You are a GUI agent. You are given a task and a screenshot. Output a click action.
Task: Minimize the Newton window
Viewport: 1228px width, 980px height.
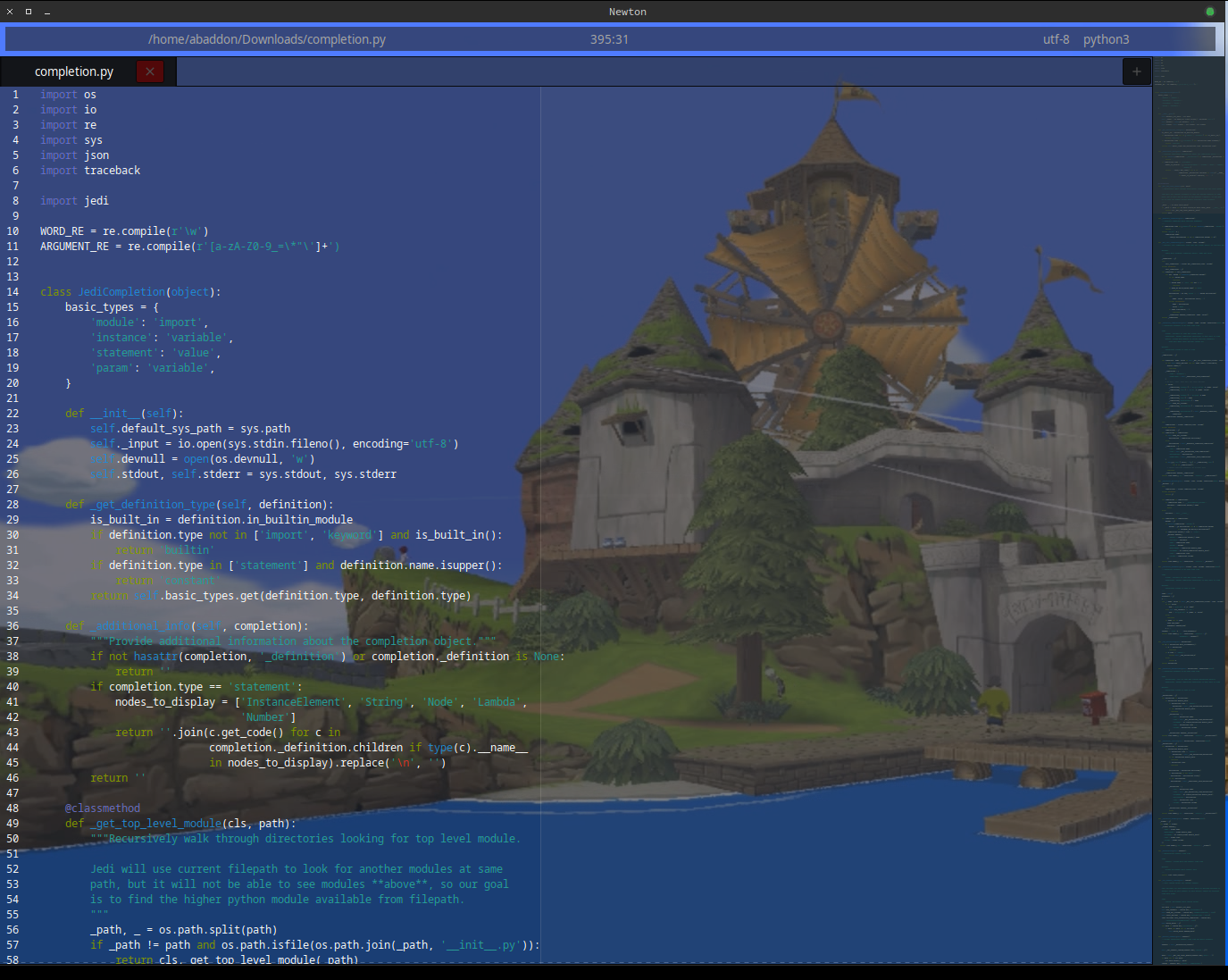(46, 12)
